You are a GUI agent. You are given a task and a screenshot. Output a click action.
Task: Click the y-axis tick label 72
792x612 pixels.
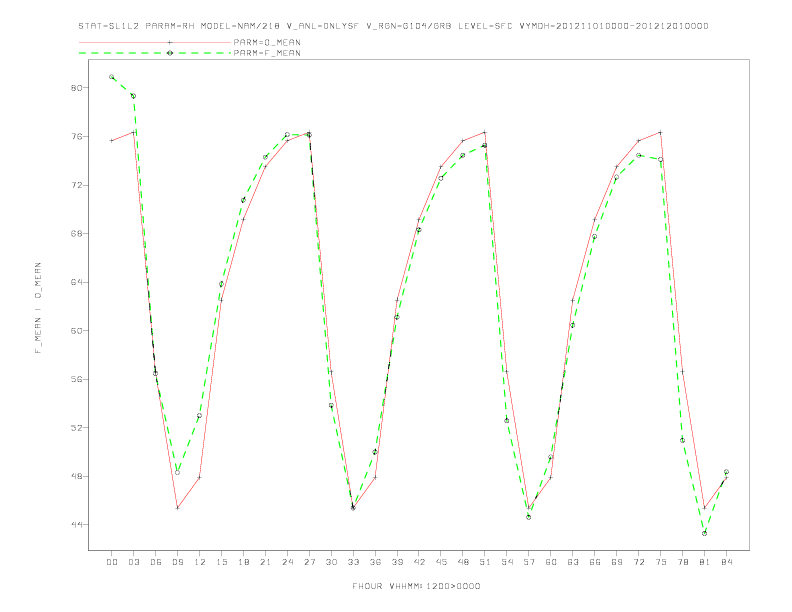pos(76,185)
